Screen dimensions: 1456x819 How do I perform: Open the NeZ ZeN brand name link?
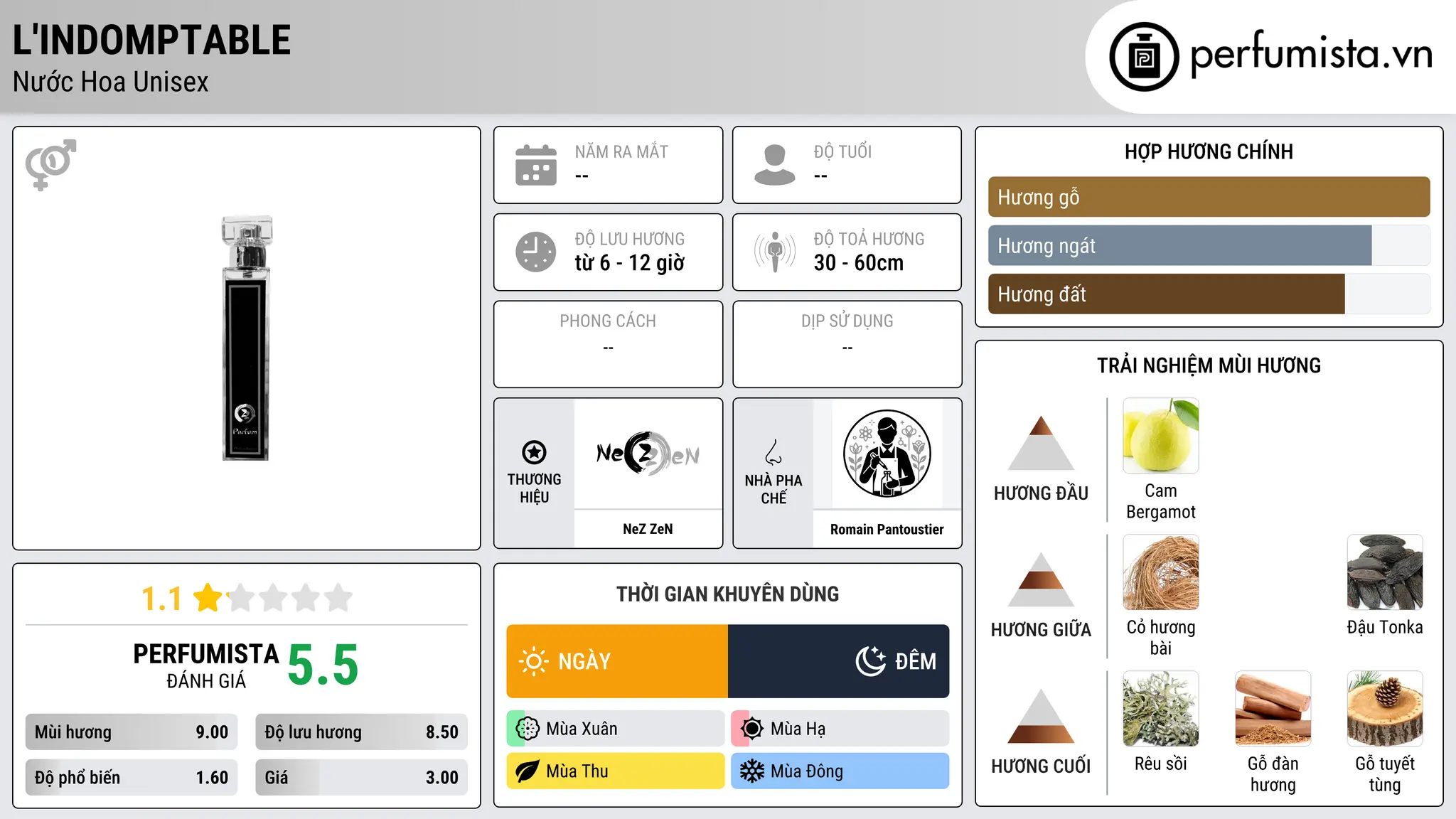648,529
